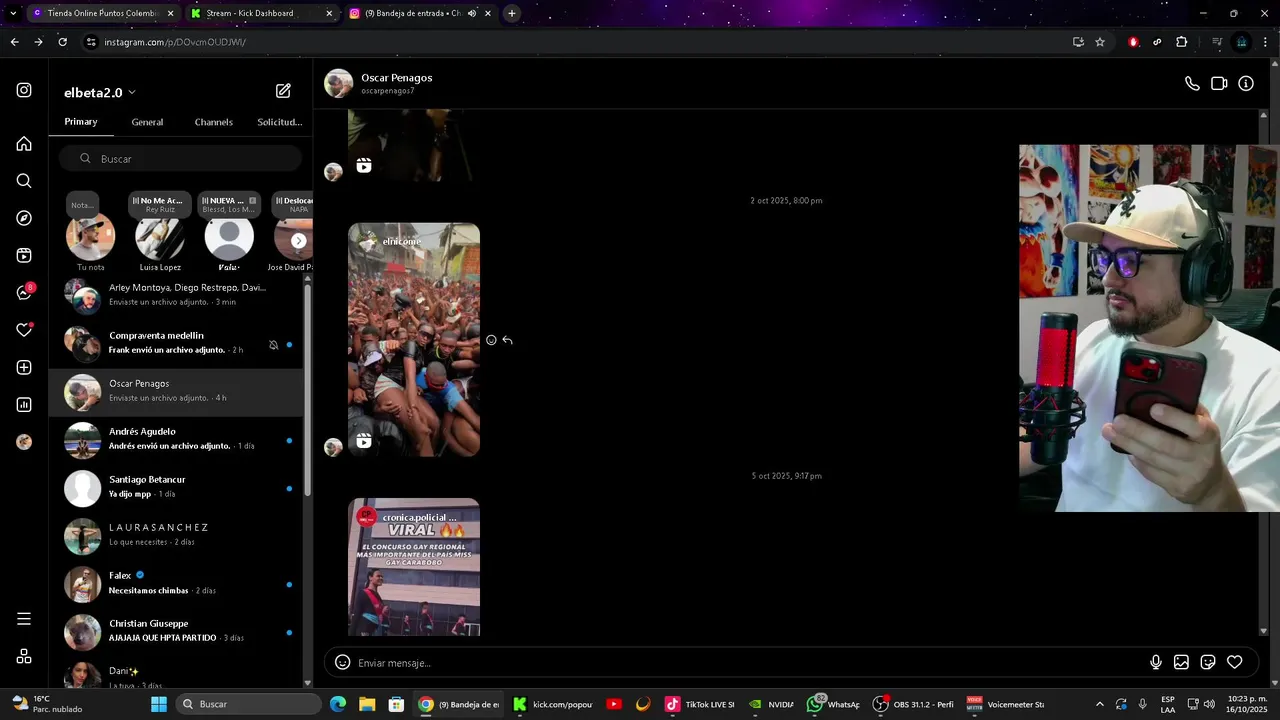Open the Meta apps grid icon in the sidebar
This screenshot has width=1280, height=720.
[24, 656]
